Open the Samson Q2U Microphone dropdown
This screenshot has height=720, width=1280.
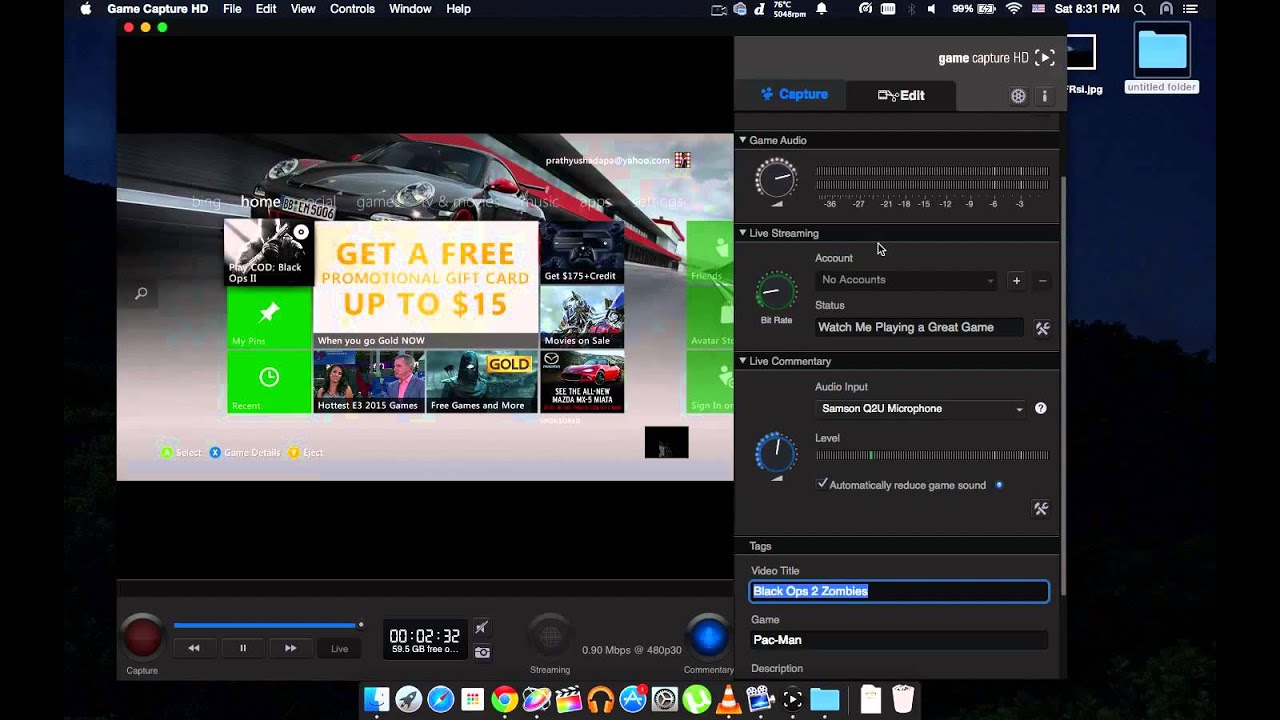click(x=921, y=408)
